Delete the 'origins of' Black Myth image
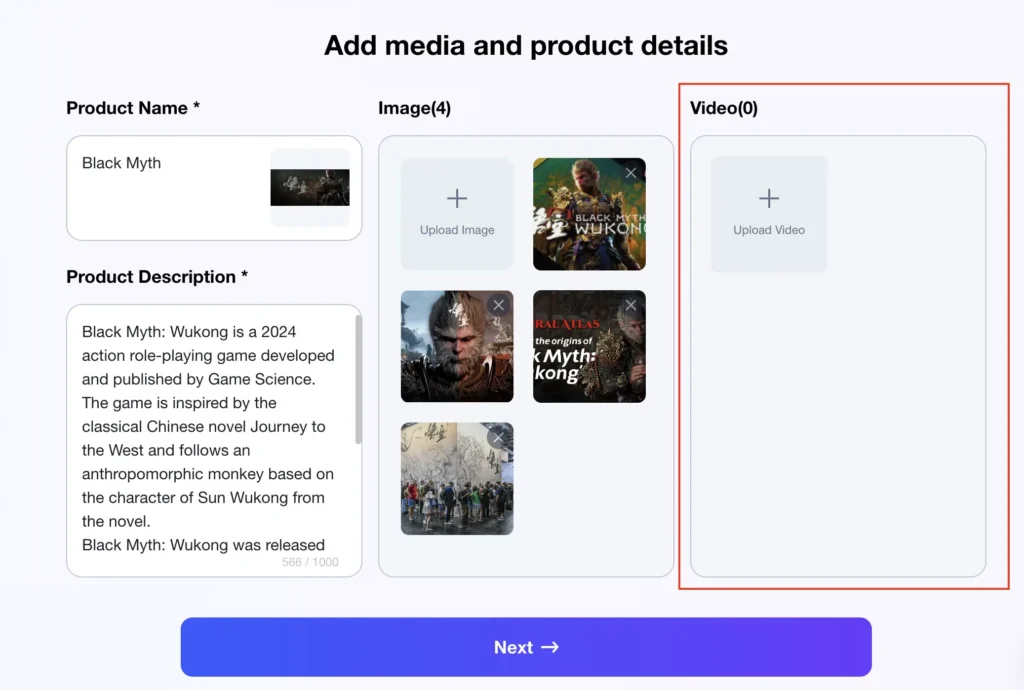Screen dimensions: 1024x690 tap(631, 305)
